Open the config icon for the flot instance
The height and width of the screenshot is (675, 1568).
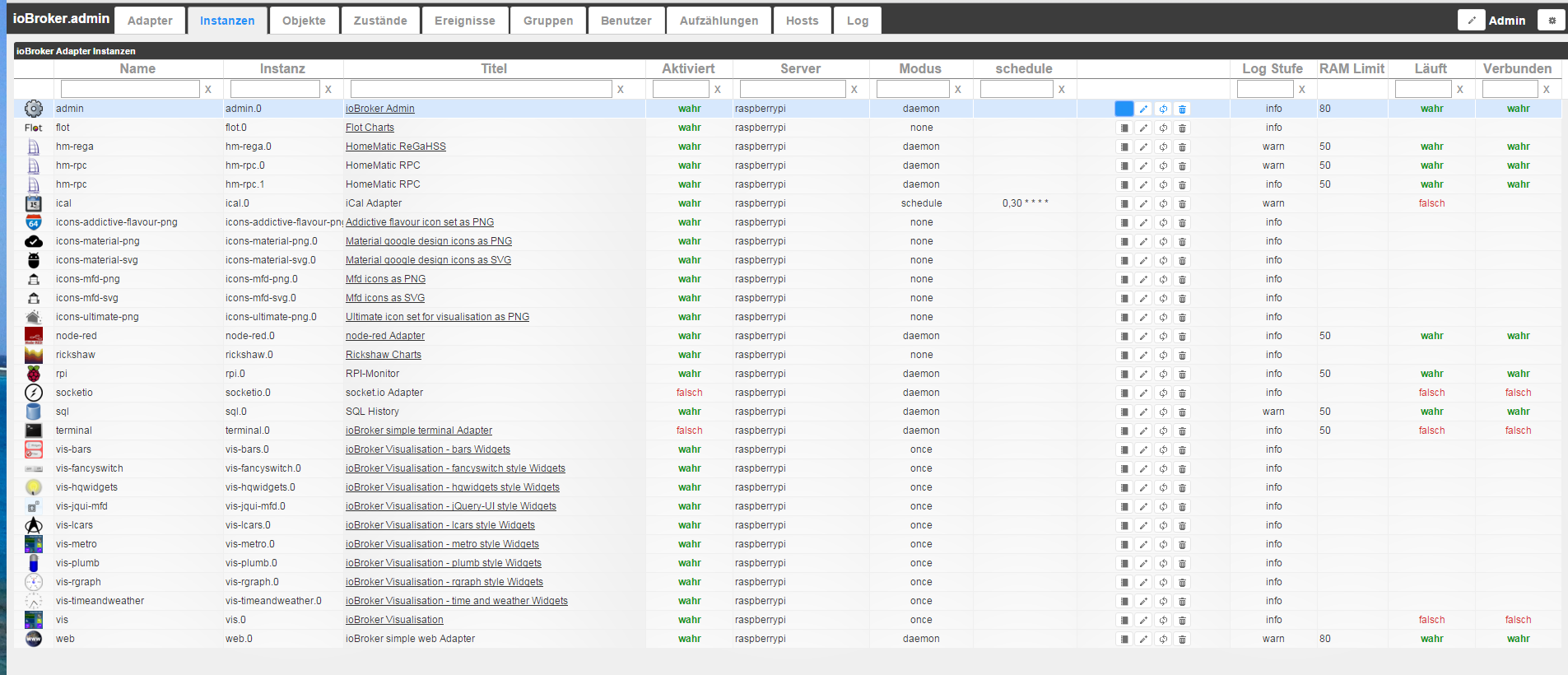(x=1124, y=128)
